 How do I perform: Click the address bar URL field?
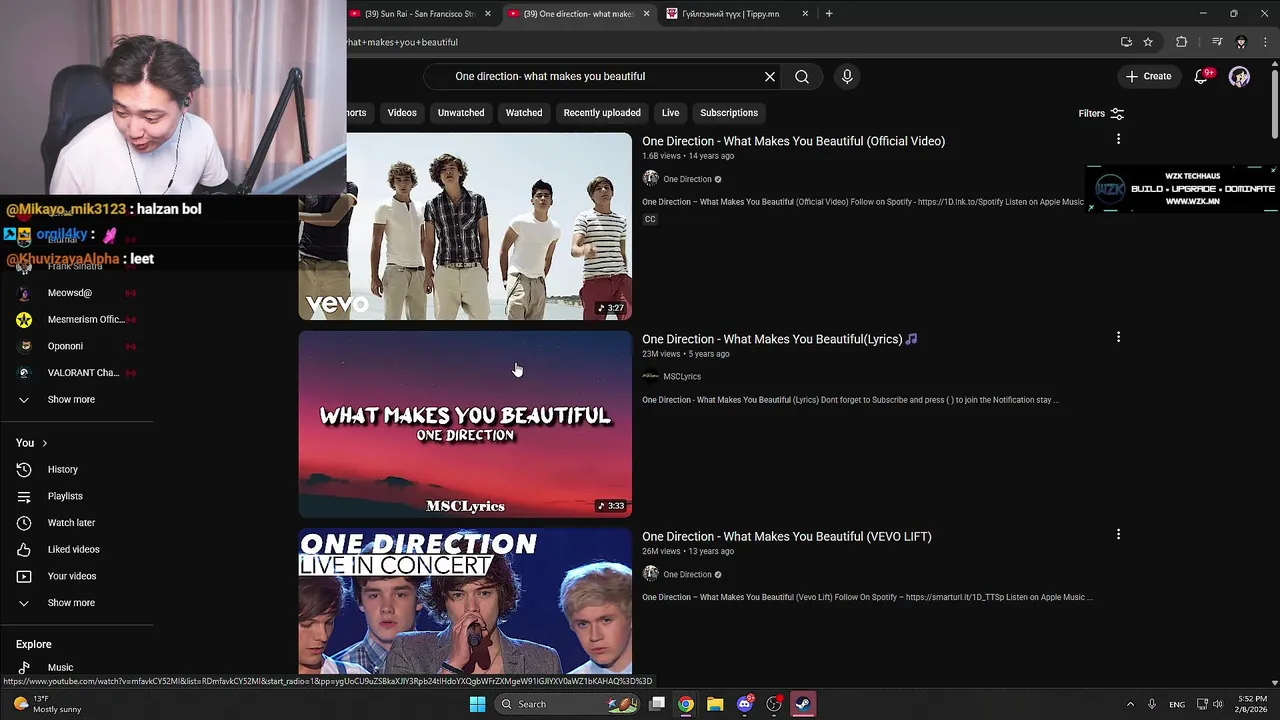[730, 42]
